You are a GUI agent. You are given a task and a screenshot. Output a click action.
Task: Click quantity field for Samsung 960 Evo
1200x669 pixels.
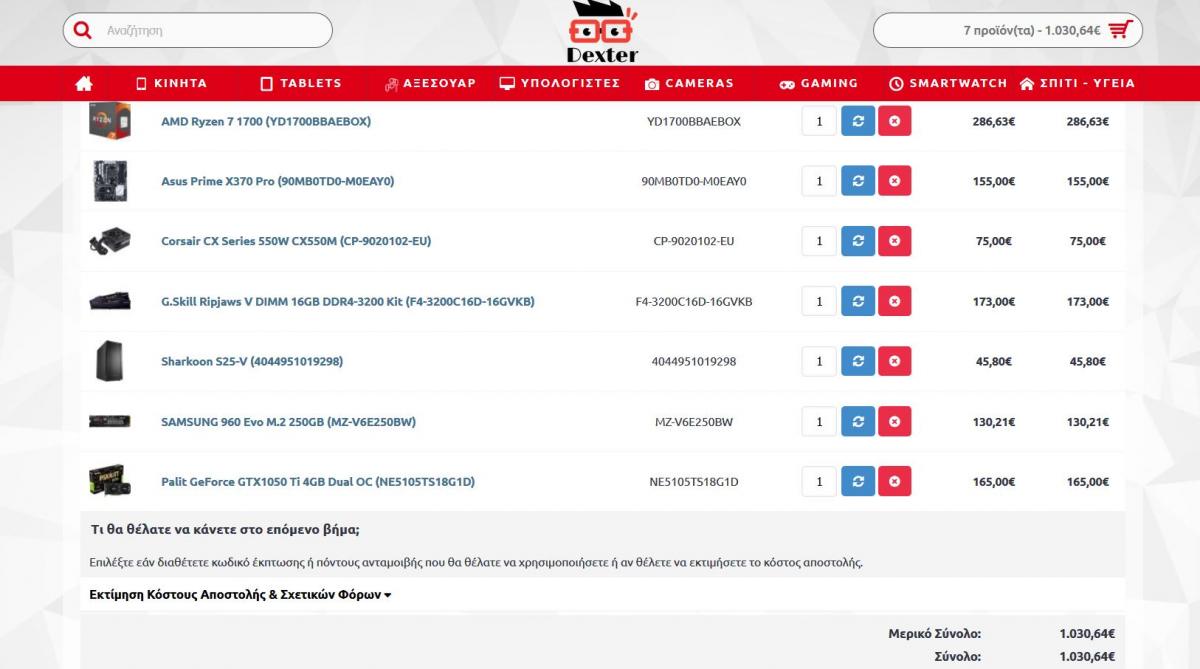tap(819, 421)
